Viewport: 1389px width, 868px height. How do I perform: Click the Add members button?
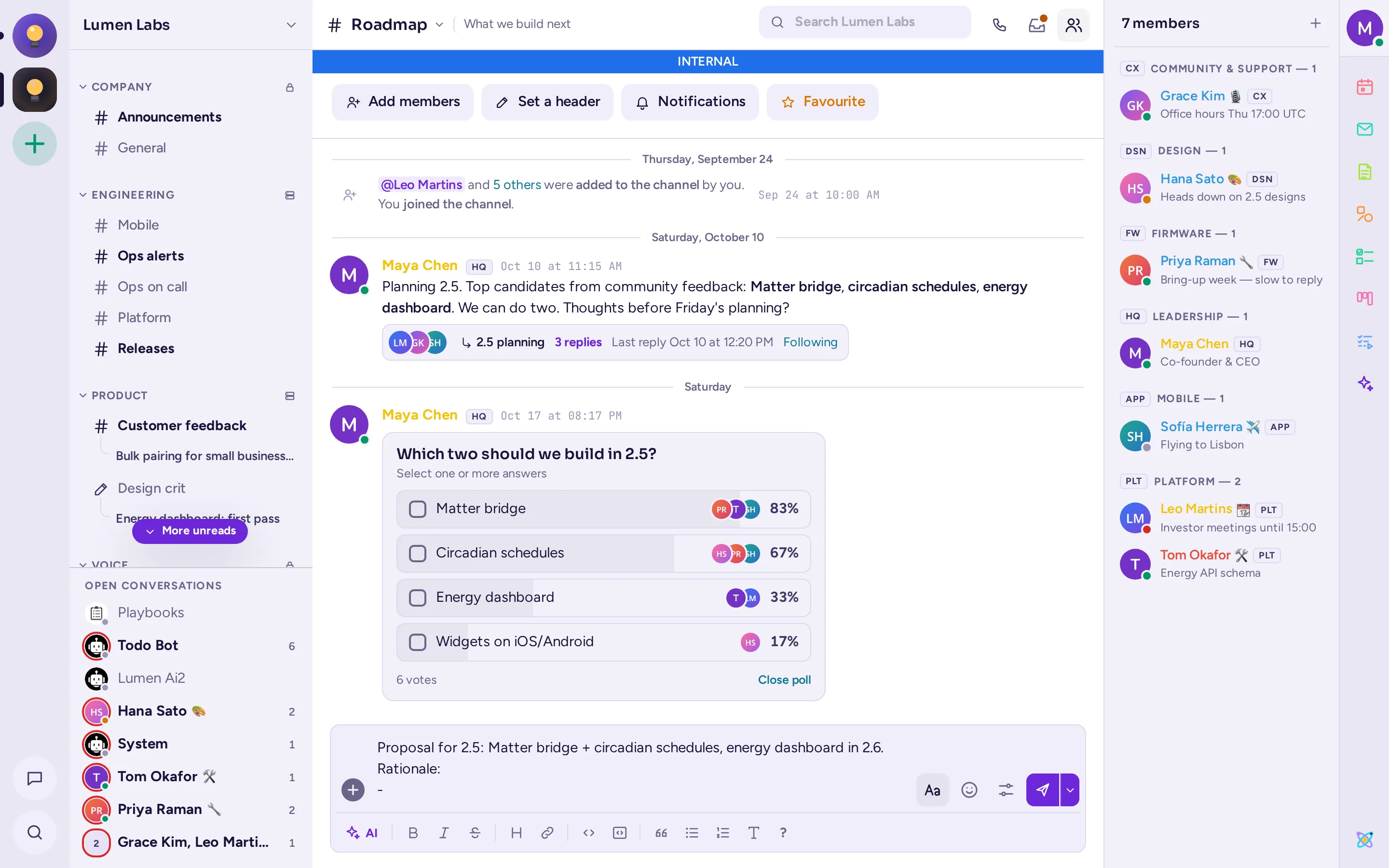(x=402, y=102)
